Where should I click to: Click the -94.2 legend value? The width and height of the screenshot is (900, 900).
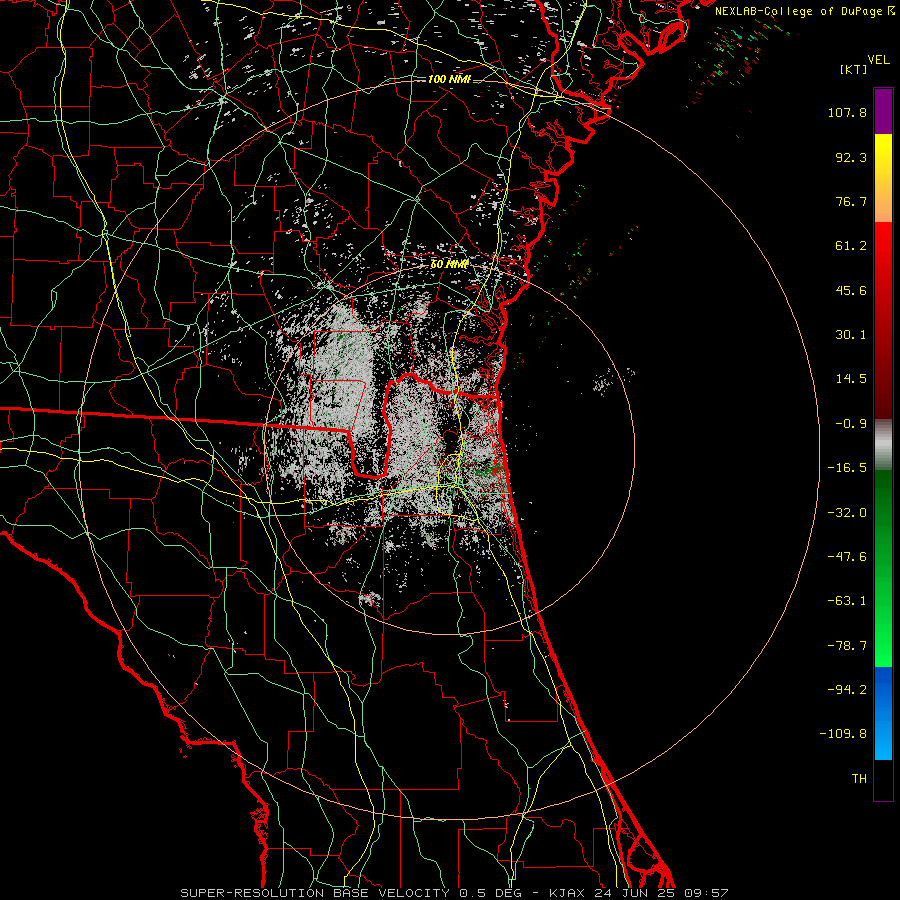click(x=847, y=690)
